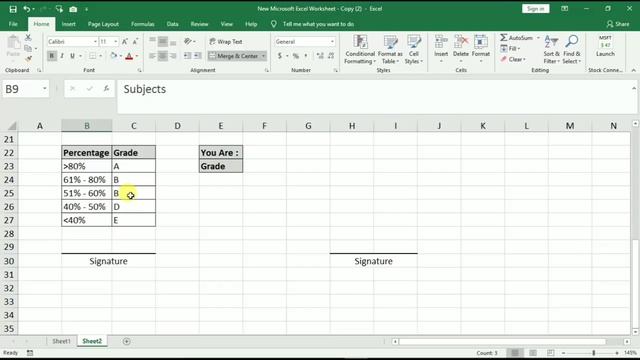Toggle Normal view in status bar
This screenshot has height=360, width=640.
[515, 353]
